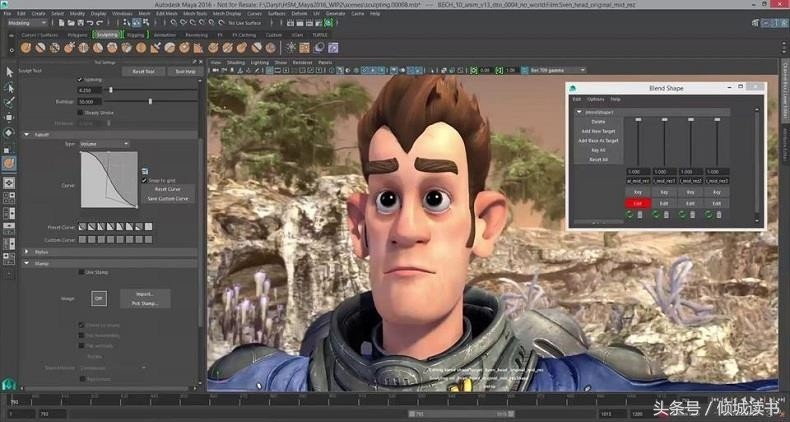Pick the first Preset Curve falloff shape
This screenshot has width=790, height=422.
[x=84, y=226]
